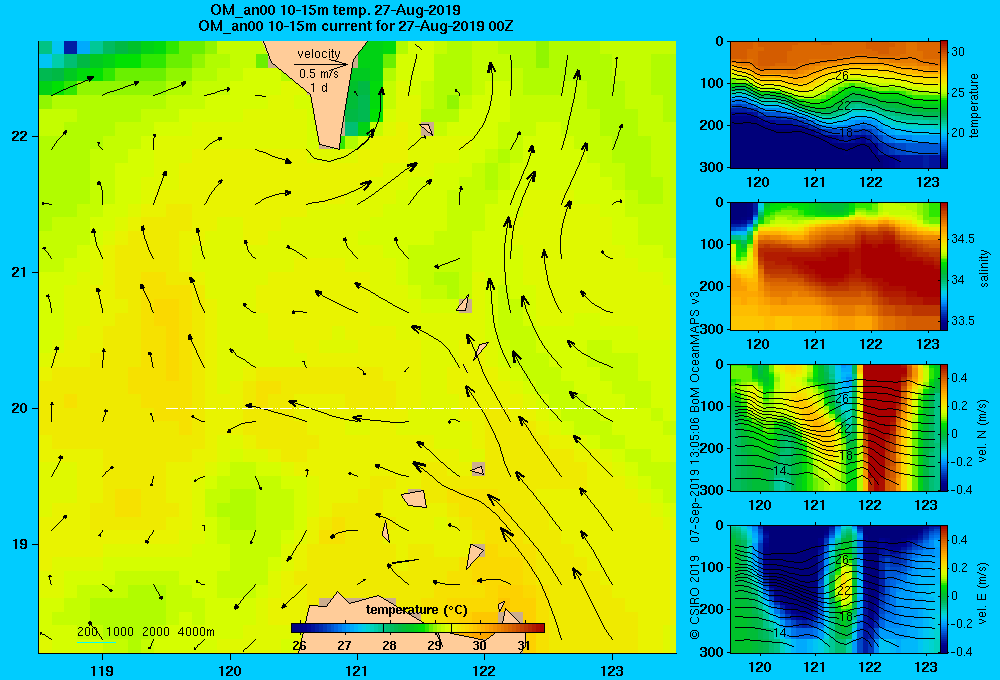Click the '33.5' tick on the salinity color bar
The height and width of the screenshot is (680, 1000).
click(962, 321)
